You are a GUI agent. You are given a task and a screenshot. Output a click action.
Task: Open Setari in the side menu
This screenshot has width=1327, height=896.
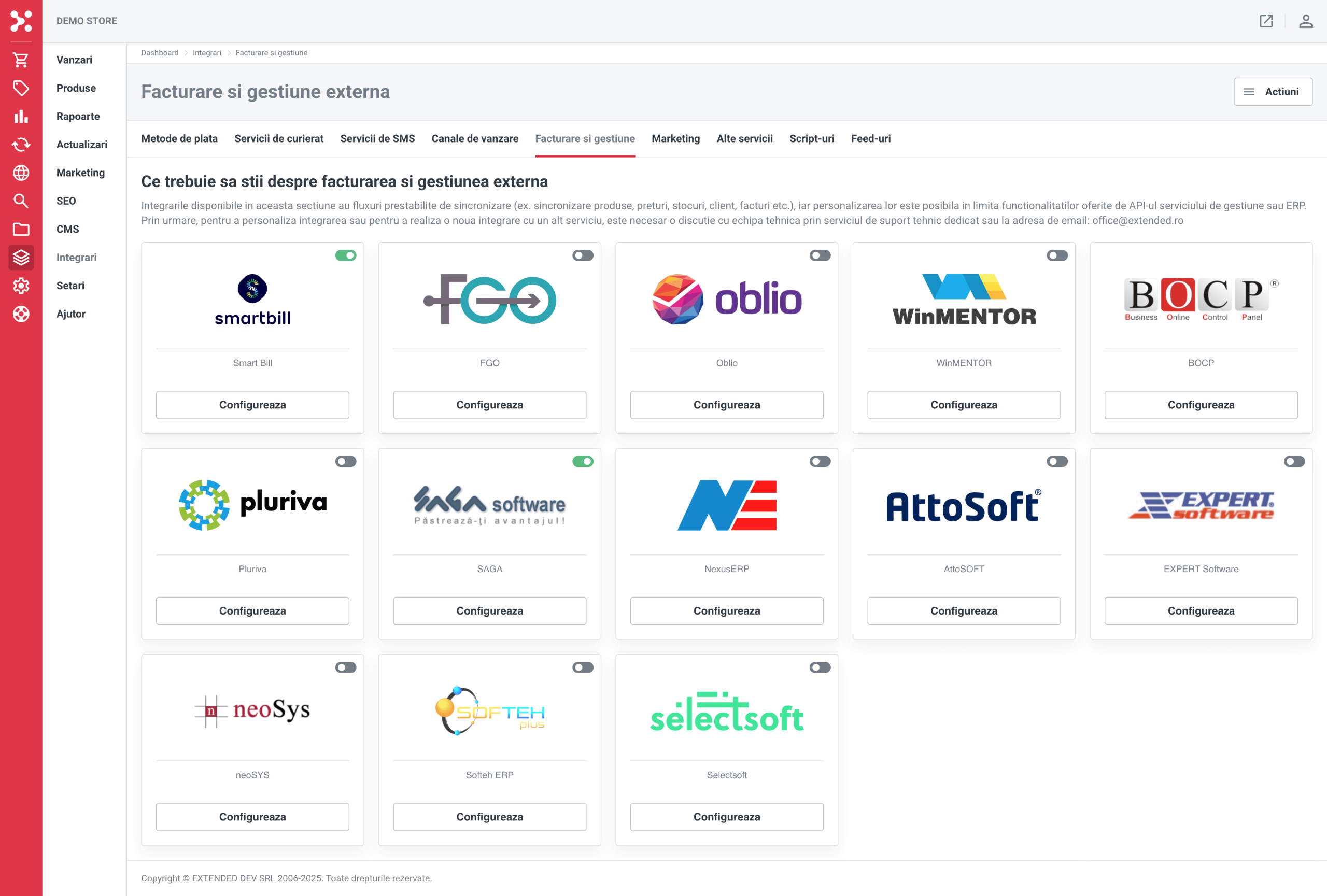coord(70,286)
